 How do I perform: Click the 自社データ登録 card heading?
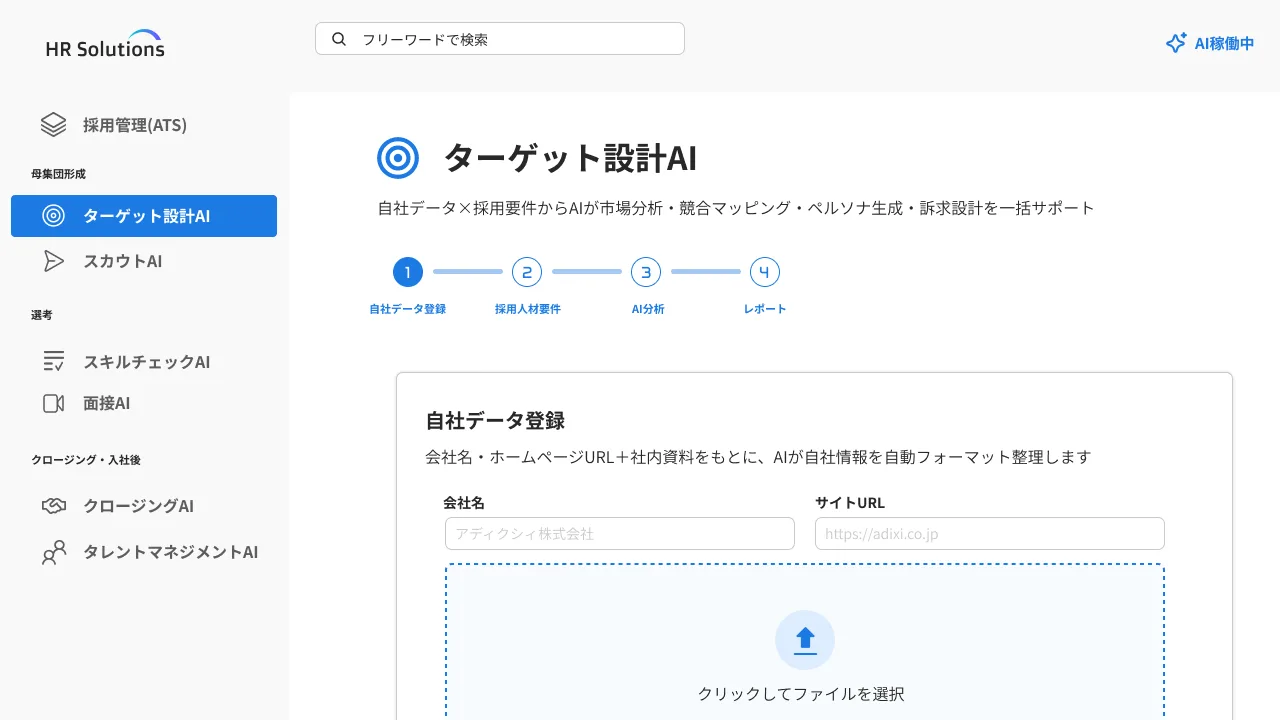coord(495,420)
